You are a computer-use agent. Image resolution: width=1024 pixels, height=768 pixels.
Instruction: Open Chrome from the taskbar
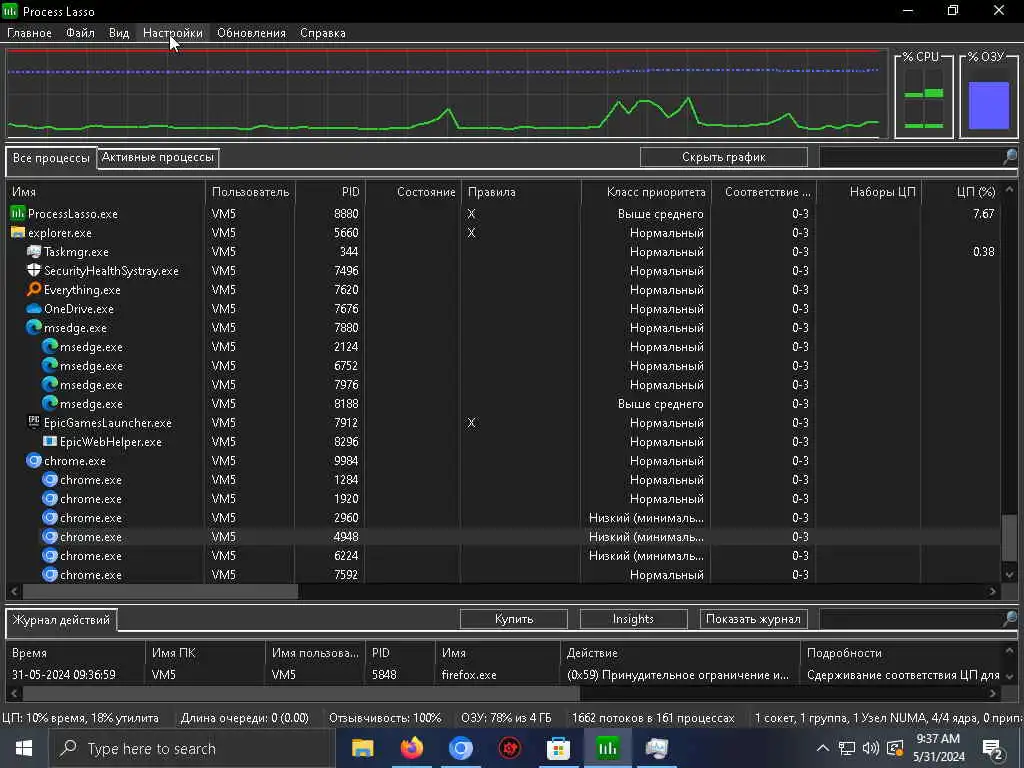[x=460, y=748]
